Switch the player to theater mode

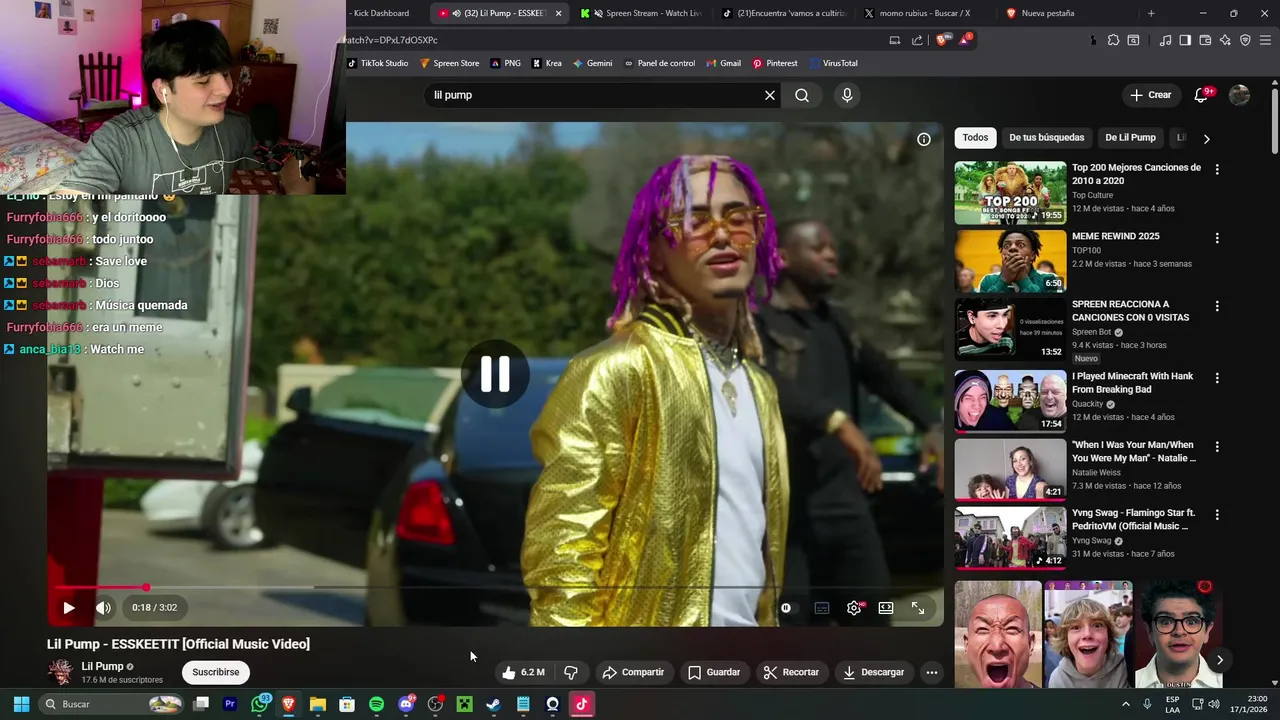click(x=886, y=608)
